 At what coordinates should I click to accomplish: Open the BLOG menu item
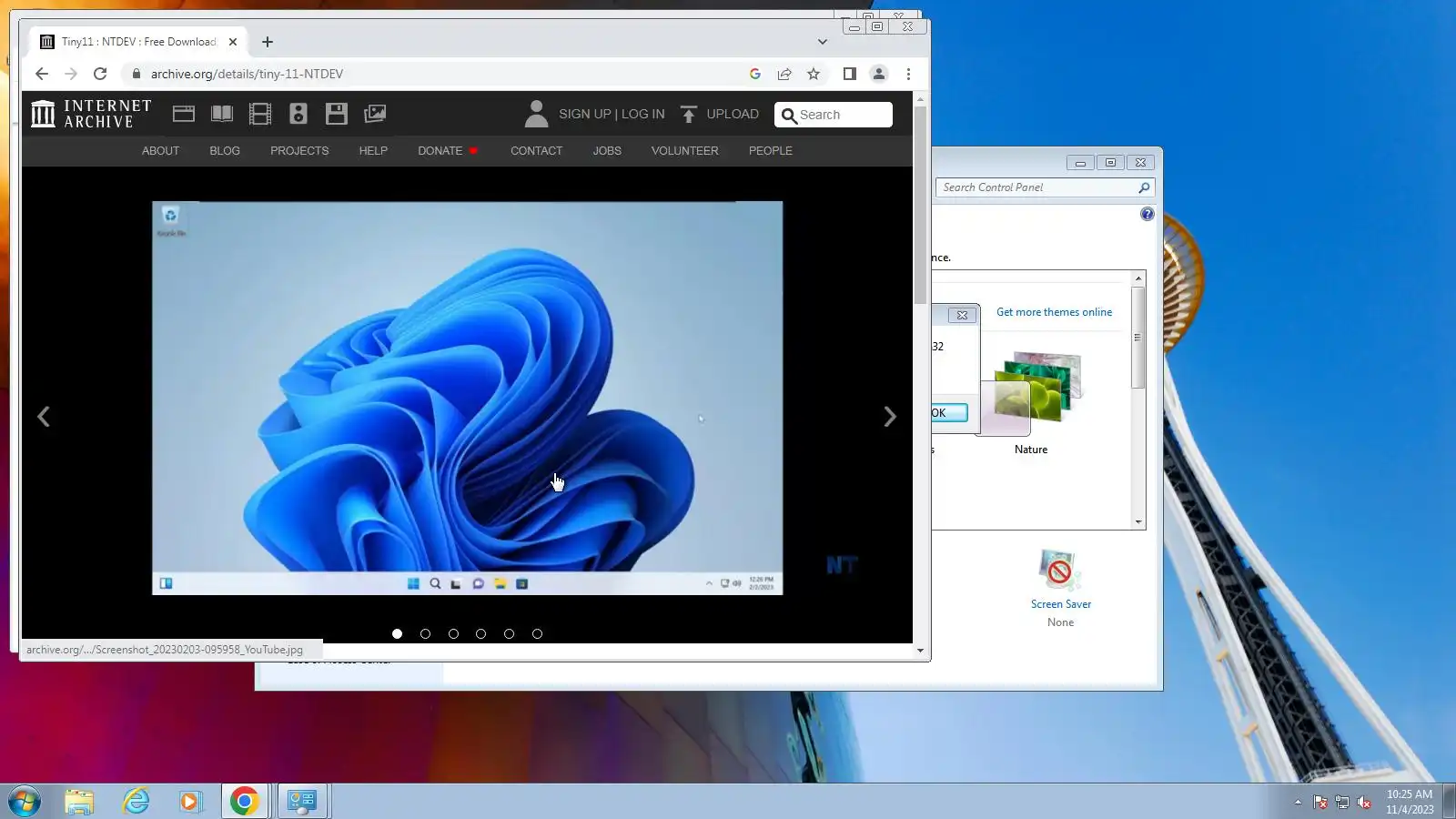click(x=225, y=151)
